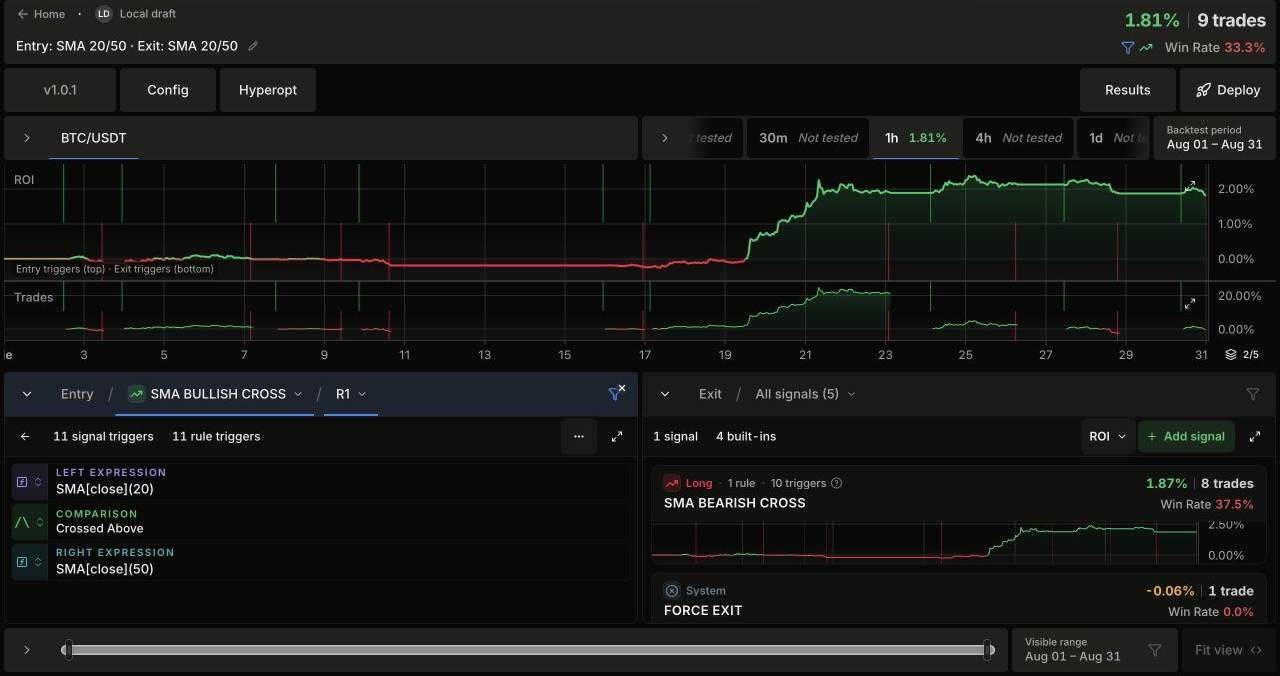Click the blue filter icon near Win Rate
This screenshot has width=1280, height=676.
[x=1128, y=47]
